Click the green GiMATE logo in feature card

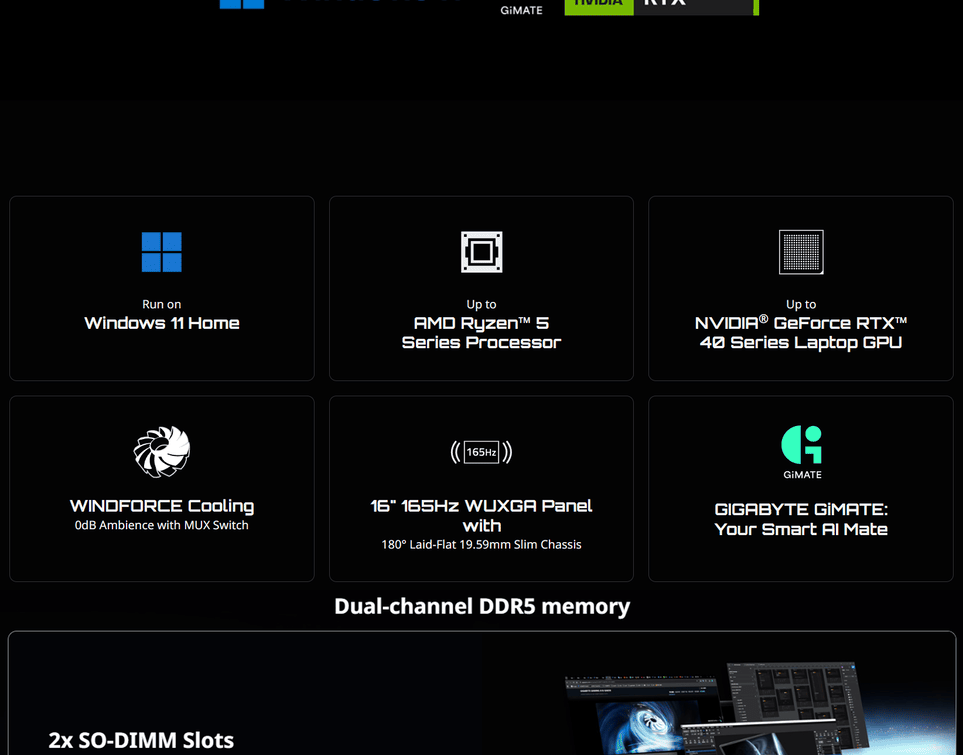click(x=801, y=452)
